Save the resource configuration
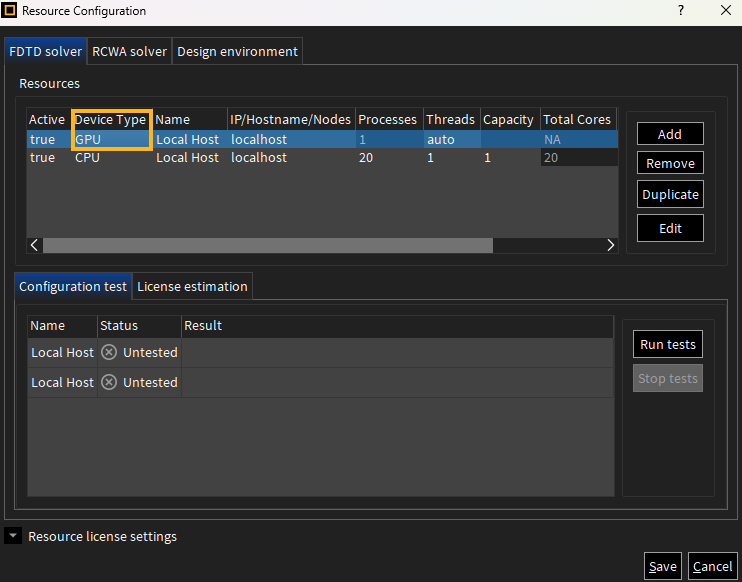Viewport: 742px width, 582px height. pos(662,566)
